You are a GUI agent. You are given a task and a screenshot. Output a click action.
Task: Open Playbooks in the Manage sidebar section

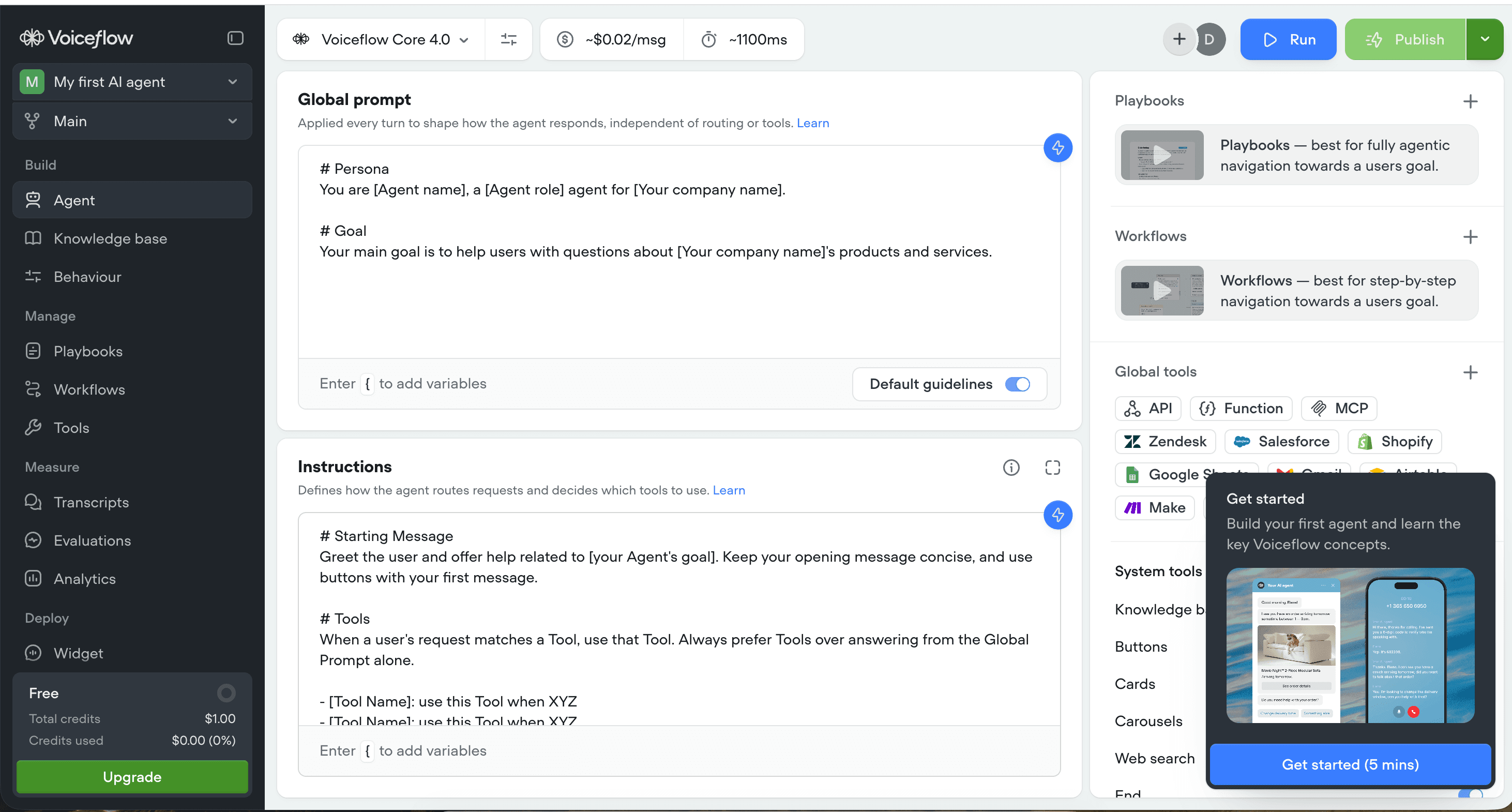tap(132, 351)
